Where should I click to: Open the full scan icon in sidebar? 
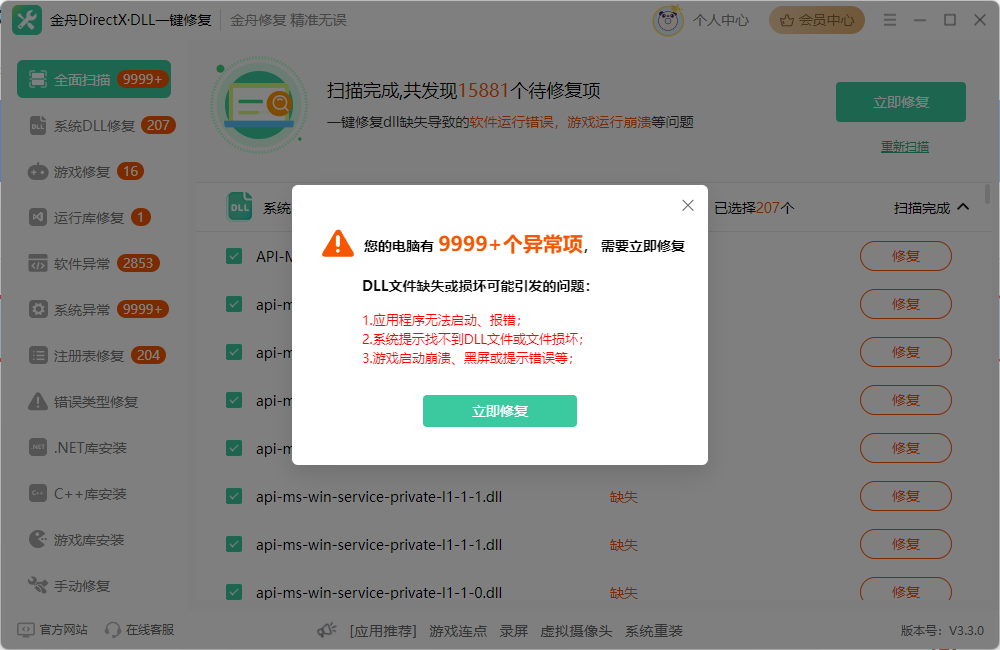pos(38,79)
